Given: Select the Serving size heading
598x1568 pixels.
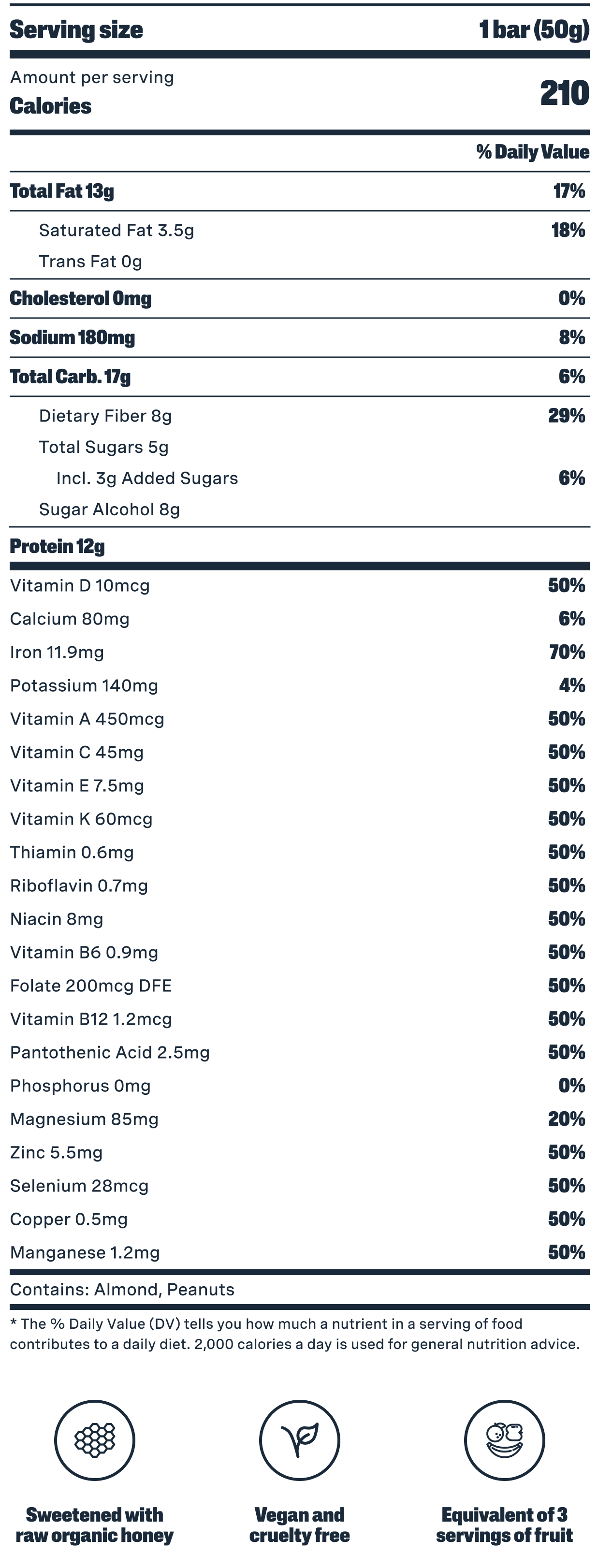Looking at the screenshot, I should click(76, 29).
